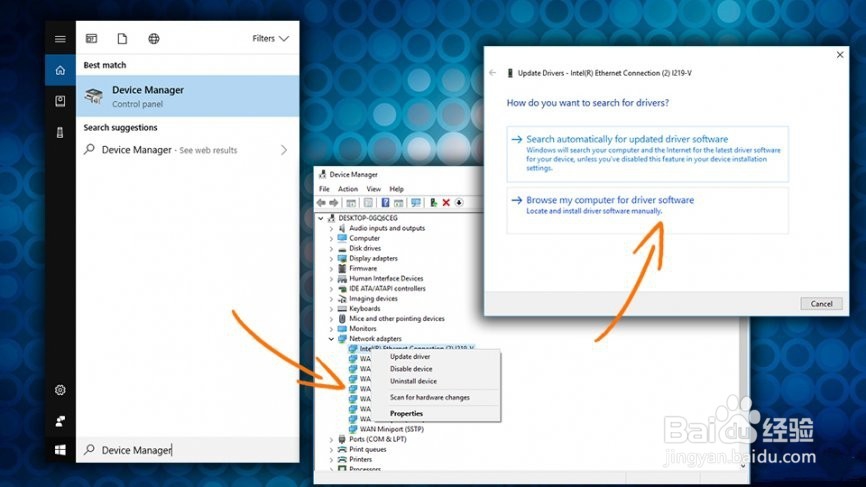This screenshot has height=487, width=866.
Task: Click the feedback person icon in search sidebar
Action: (60, 421)
